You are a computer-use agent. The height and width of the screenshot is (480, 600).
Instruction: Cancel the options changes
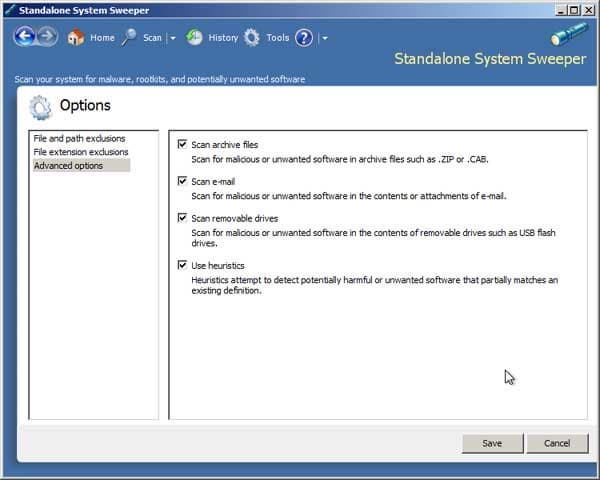pos(557,443)
